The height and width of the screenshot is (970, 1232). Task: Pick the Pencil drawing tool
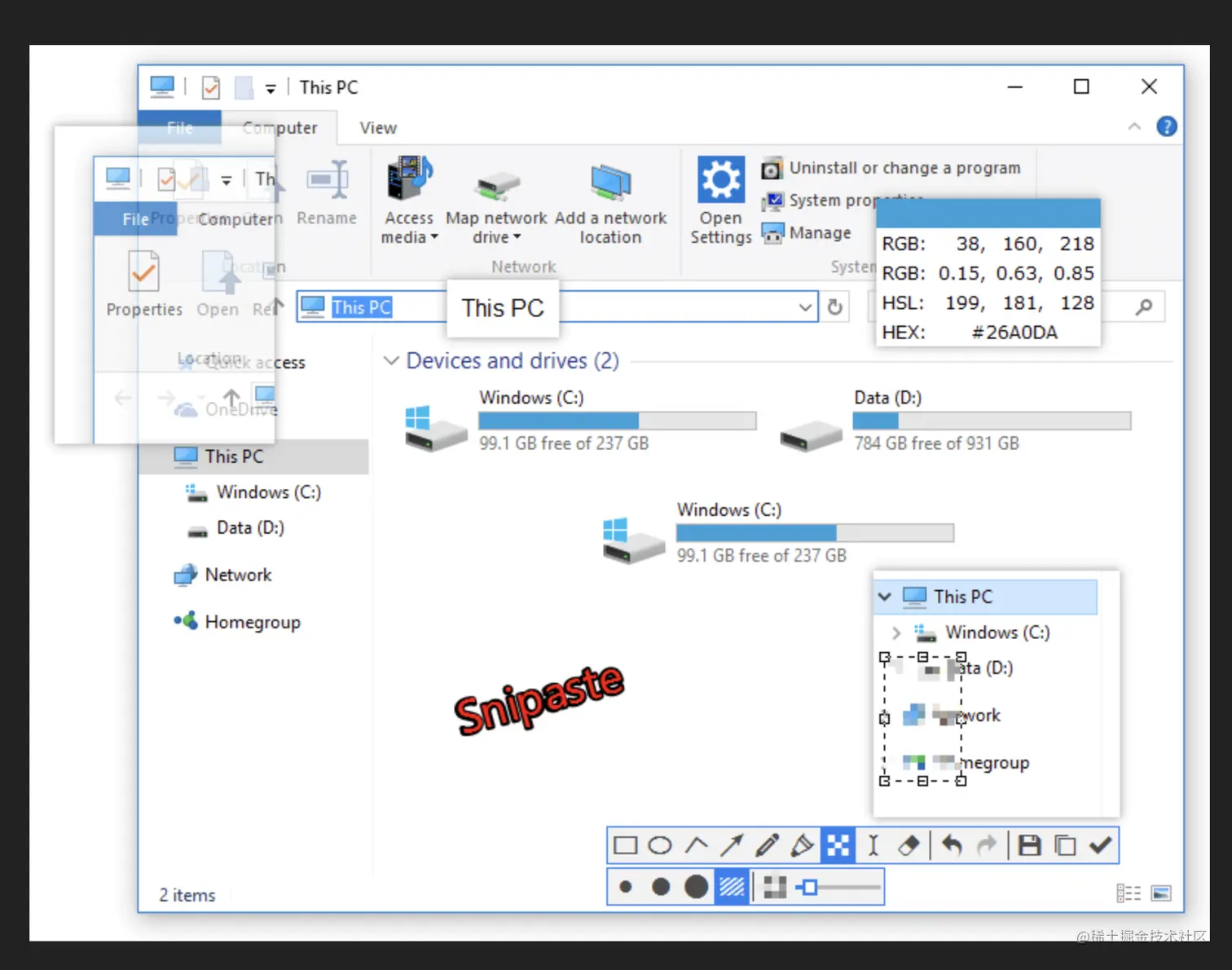point(767,845)
